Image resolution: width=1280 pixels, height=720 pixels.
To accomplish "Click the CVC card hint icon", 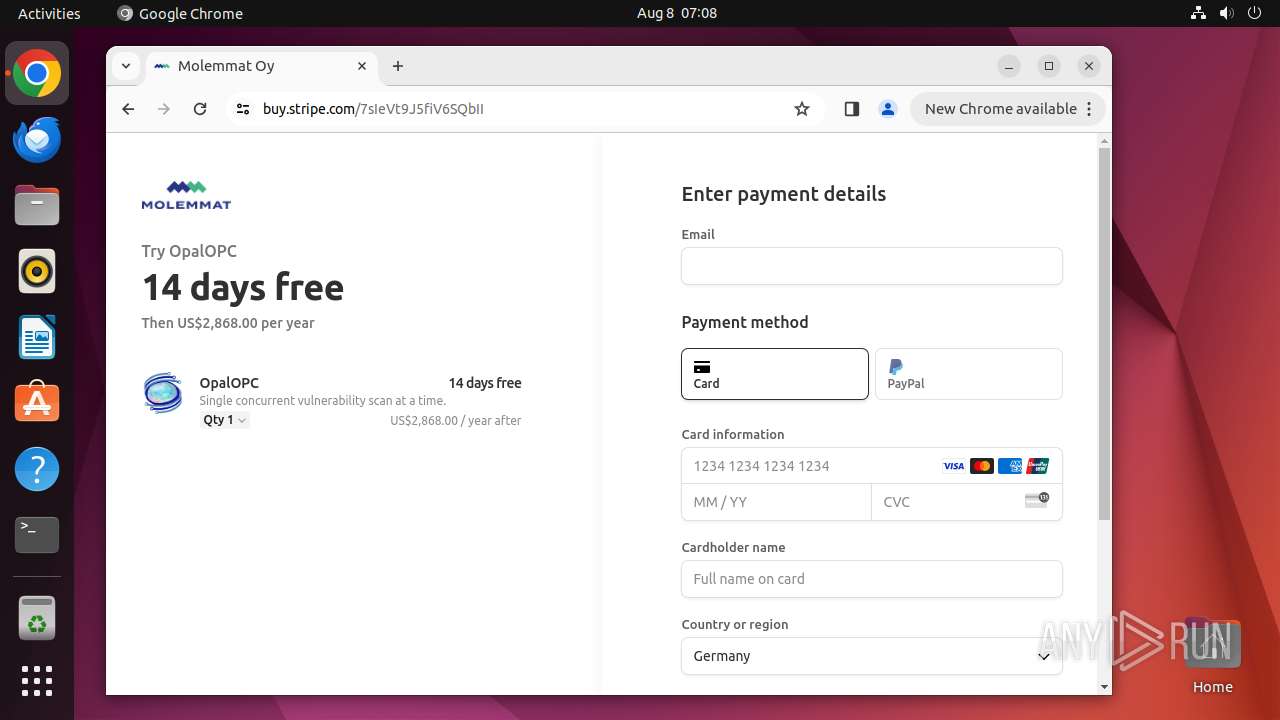I will pyautogui.click(x=1037, y=499).
